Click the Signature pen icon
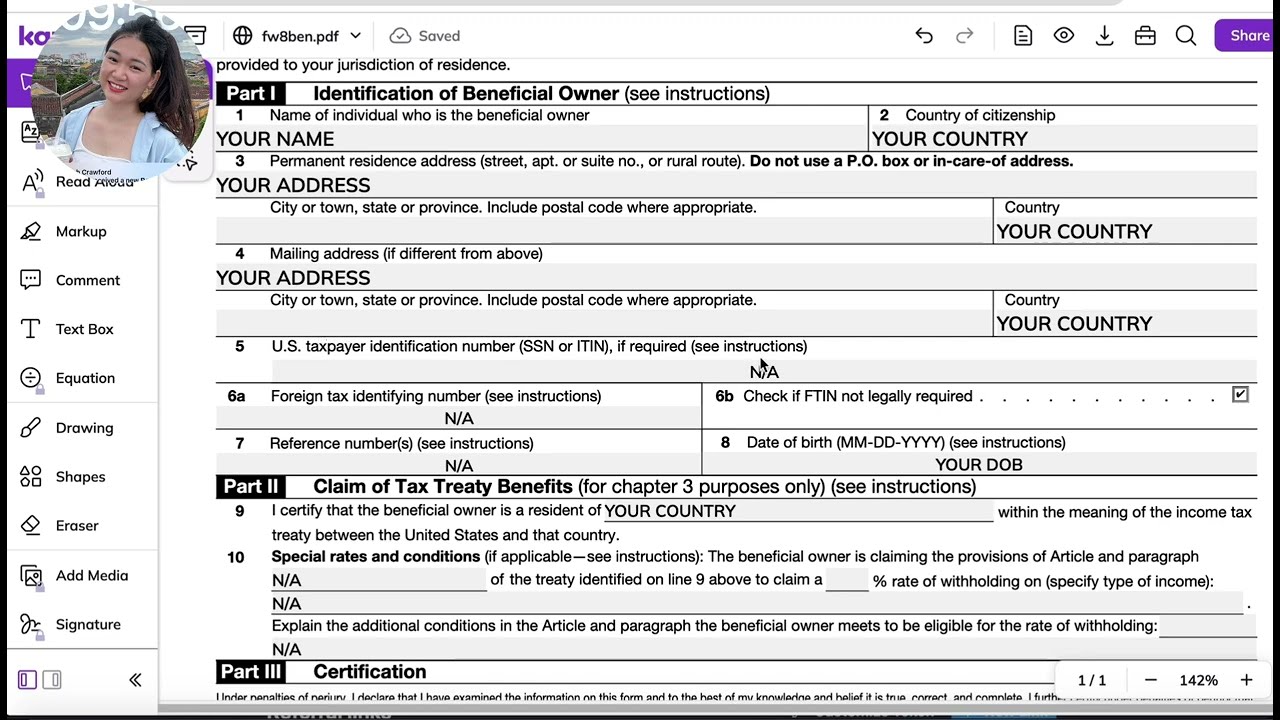This screenshot has width=1280, height=720. 31,625
